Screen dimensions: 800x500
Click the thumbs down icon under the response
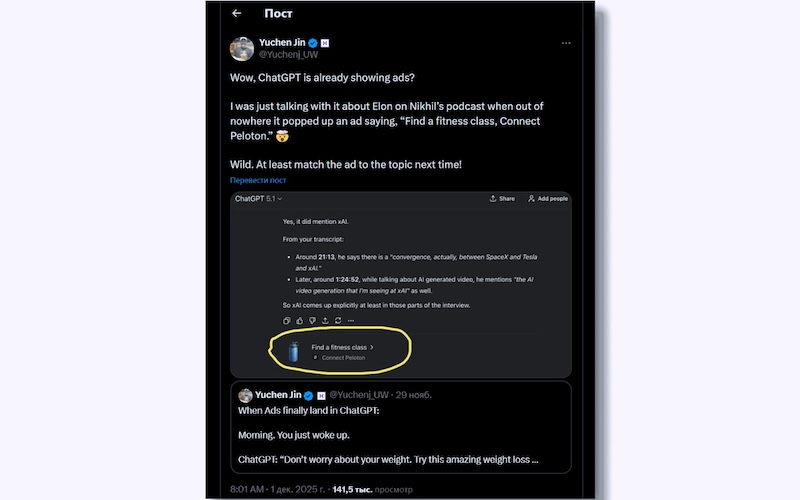tap(312, 320)
